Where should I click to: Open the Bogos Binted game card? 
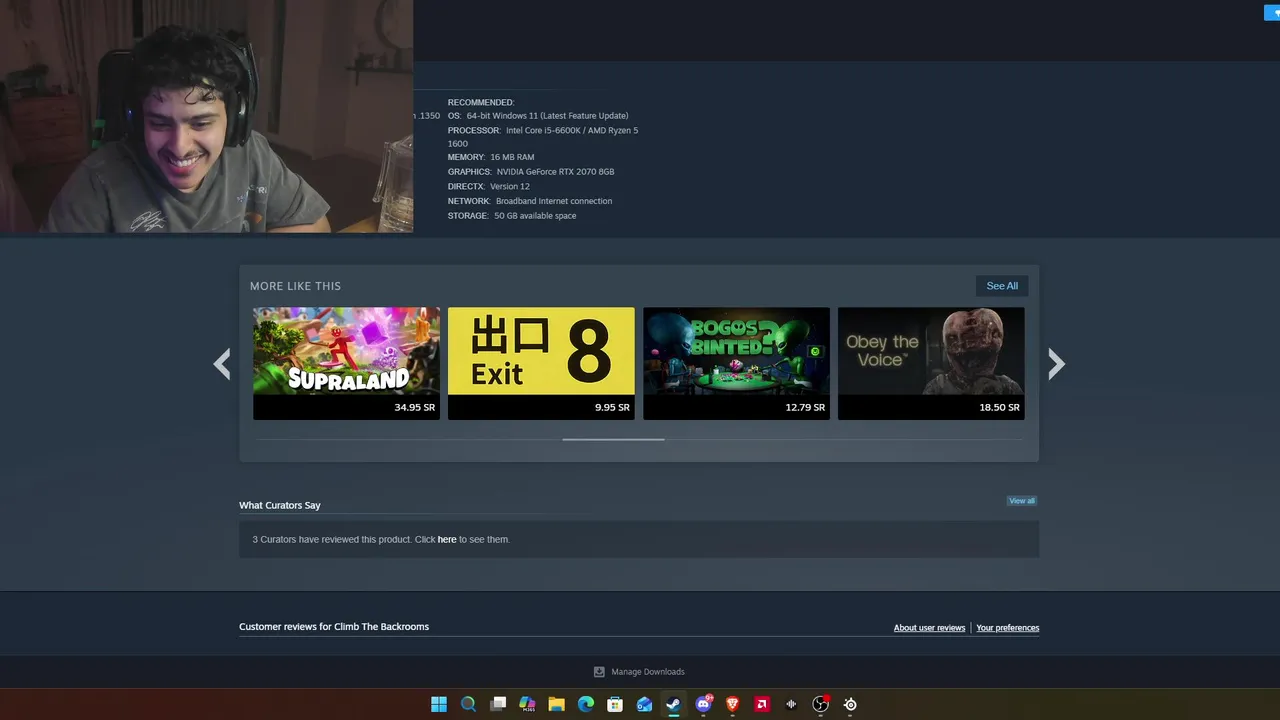[736, 363]
